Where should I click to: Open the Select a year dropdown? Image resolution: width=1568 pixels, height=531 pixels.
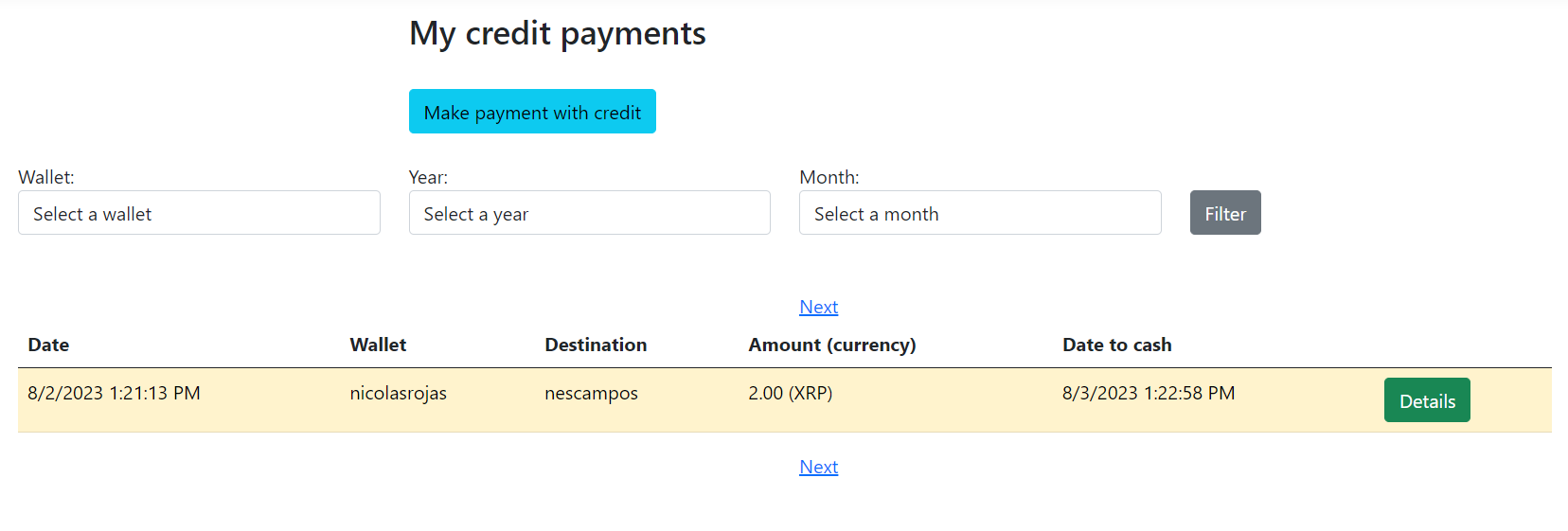590,213
